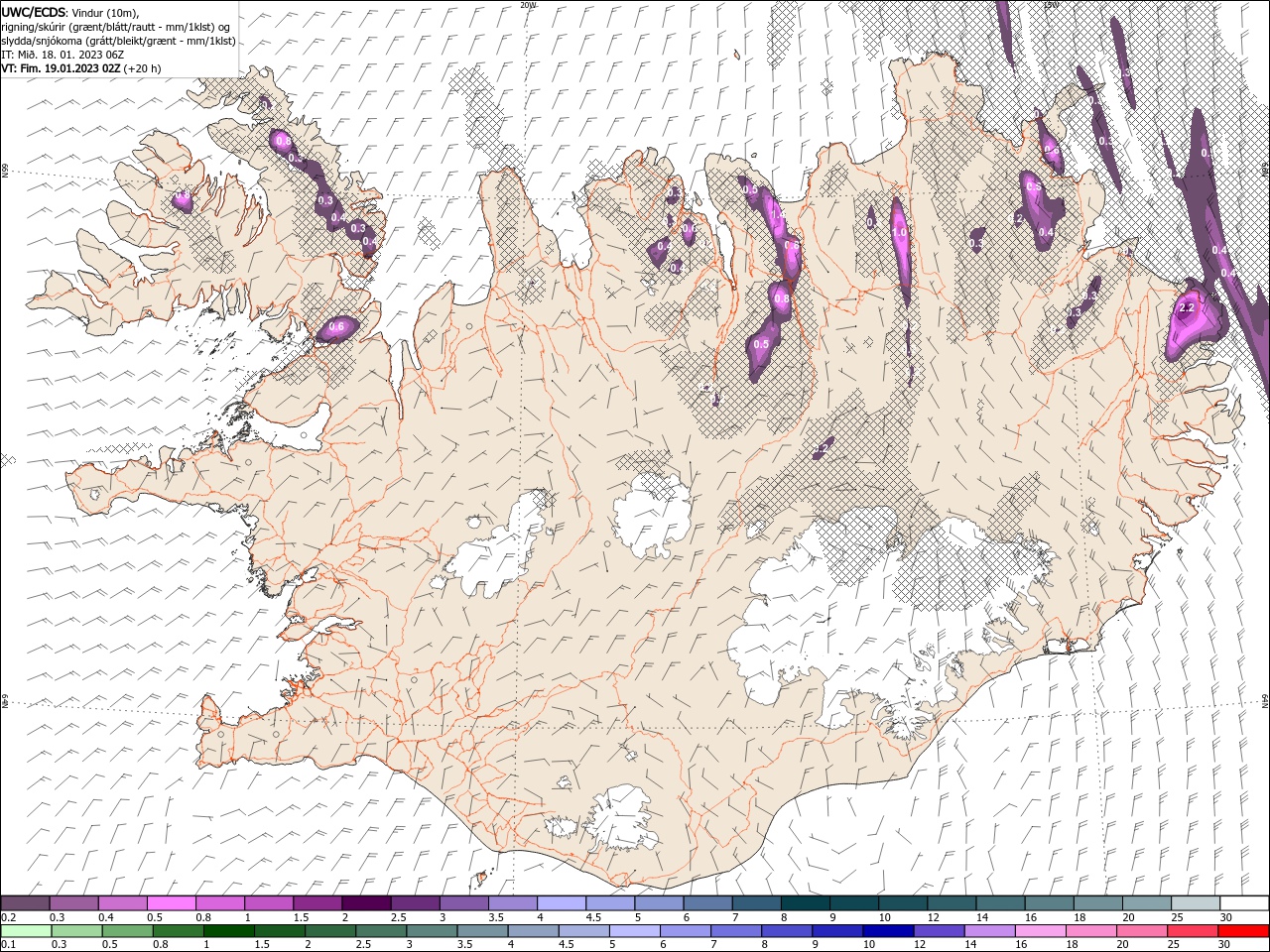The image size is (1270, 952).
Task: Click the "0.1" number in lower legend row
Action: pos(9,944)
